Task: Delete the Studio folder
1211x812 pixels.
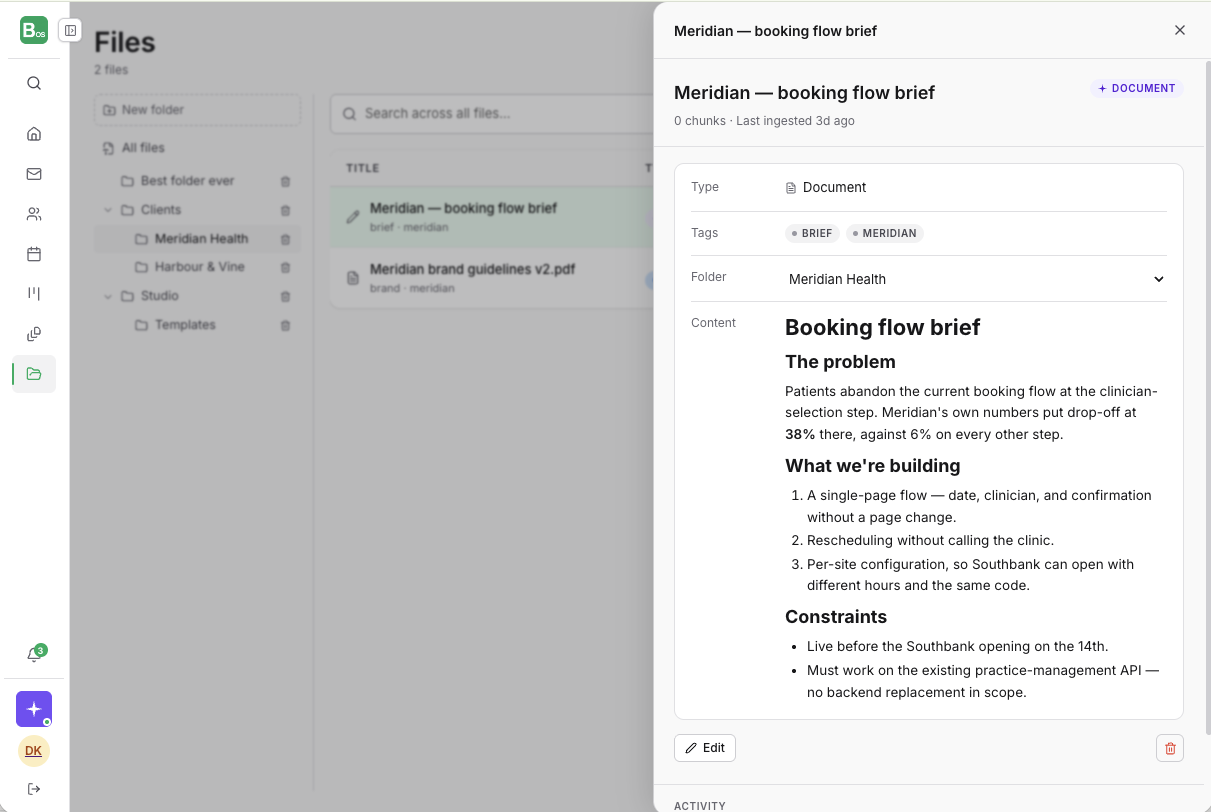Action: (x=285, y=296)
